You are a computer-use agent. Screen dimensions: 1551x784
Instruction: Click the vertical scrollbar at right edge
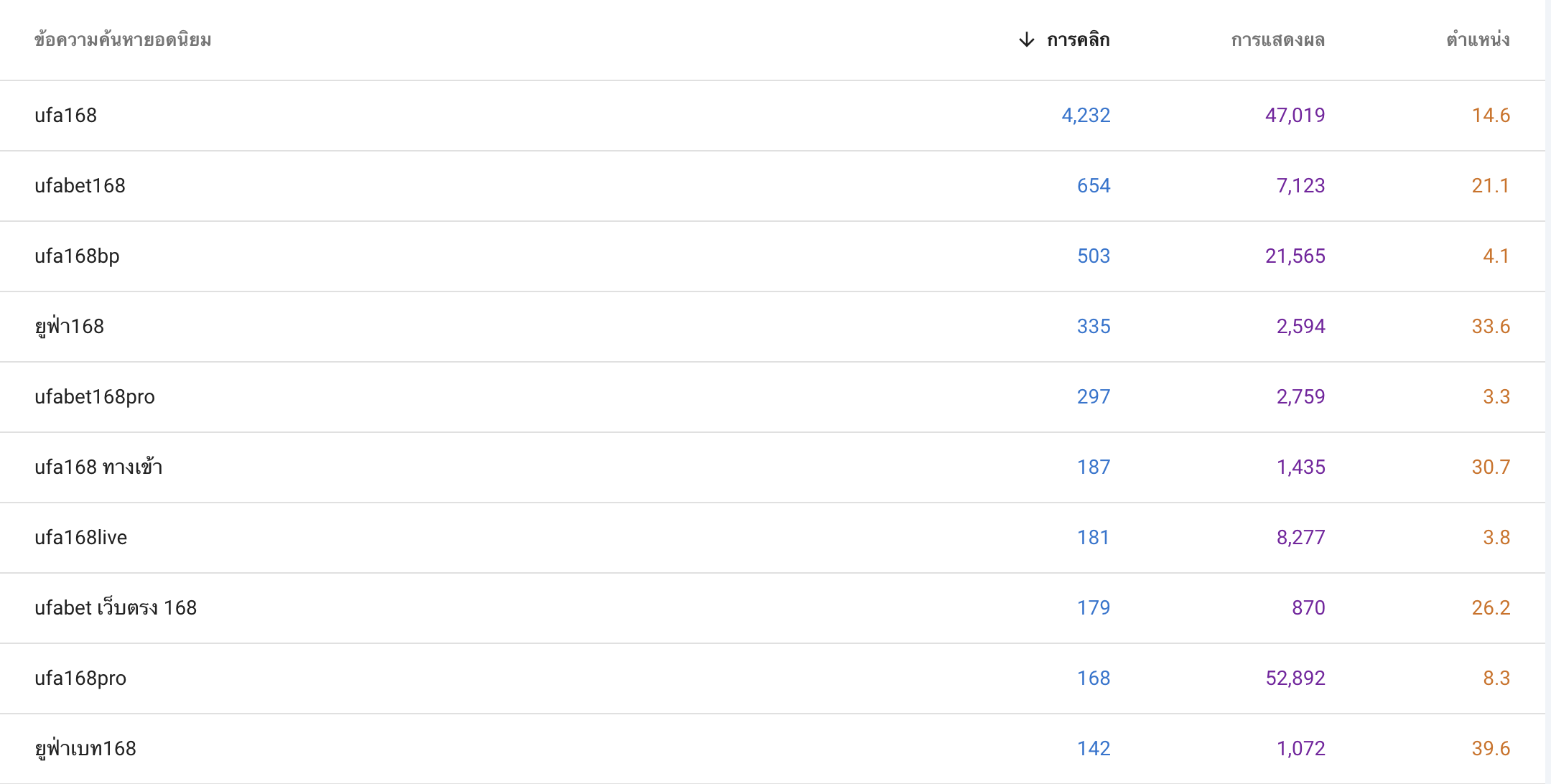pos(1548,392)
